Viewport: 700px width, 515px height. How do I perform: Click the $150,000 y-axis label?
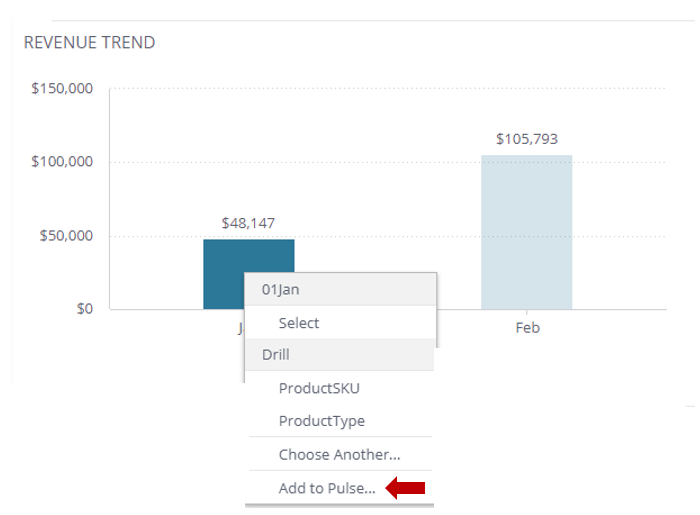(x=62, y=89)
